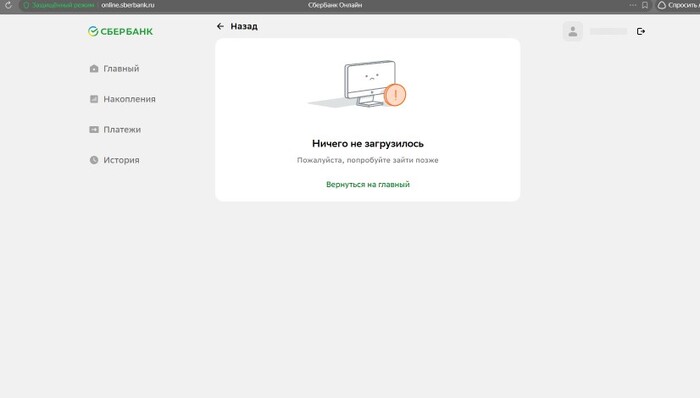Go to Главный menu item

click(114, 69)
